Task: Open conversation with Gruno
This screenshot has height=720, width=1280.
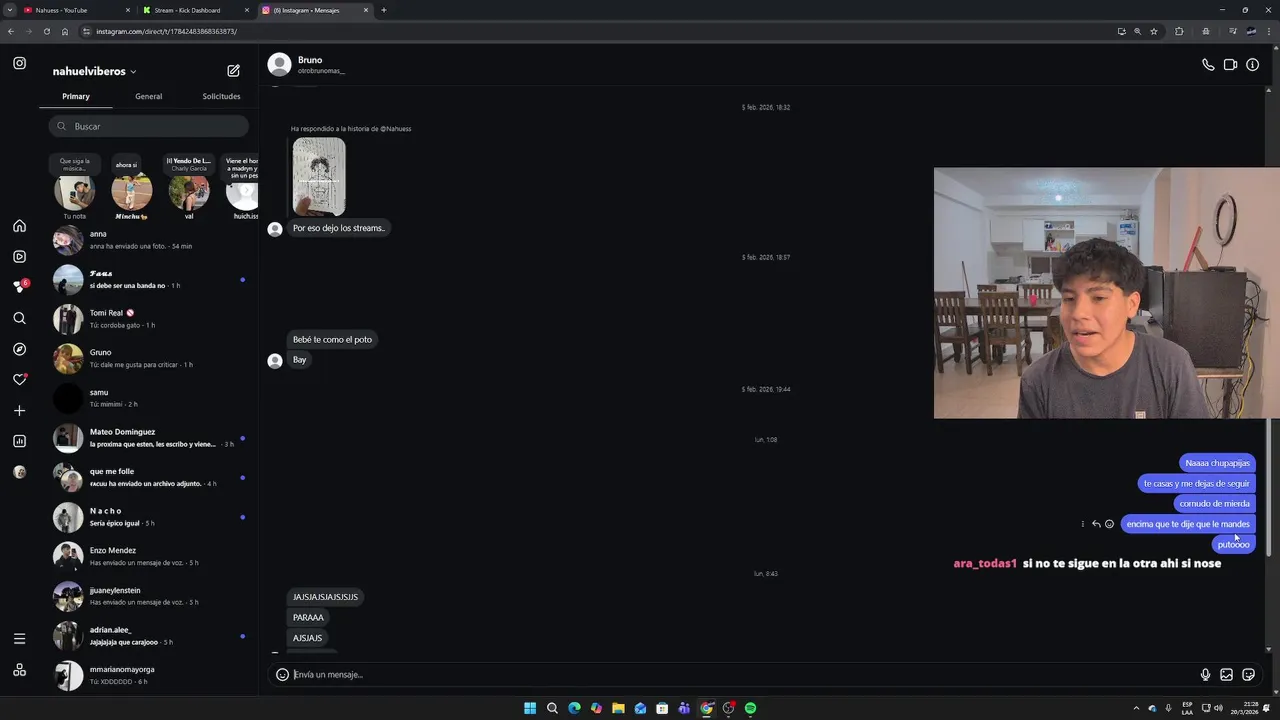Action: 149,358
